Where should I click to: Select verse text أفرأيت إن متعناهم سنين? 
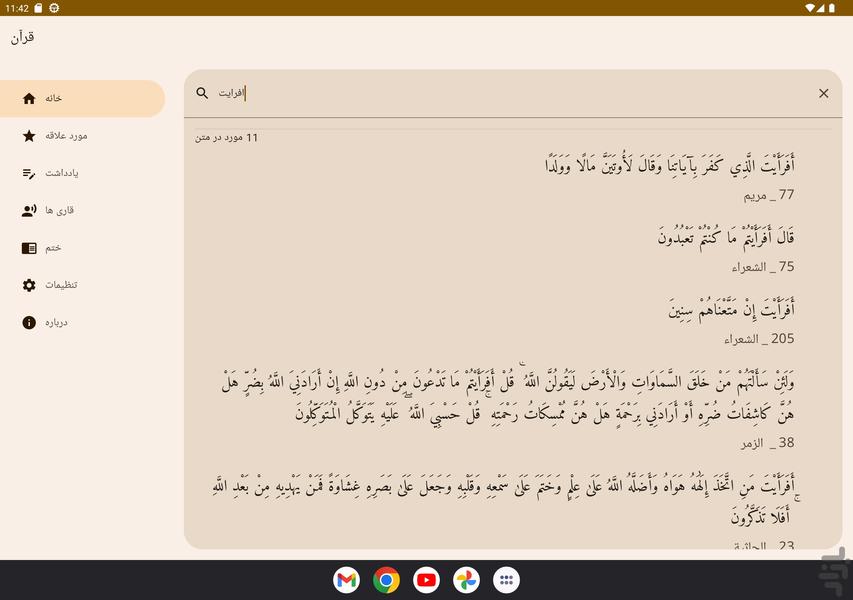click(x=732, y=309)
